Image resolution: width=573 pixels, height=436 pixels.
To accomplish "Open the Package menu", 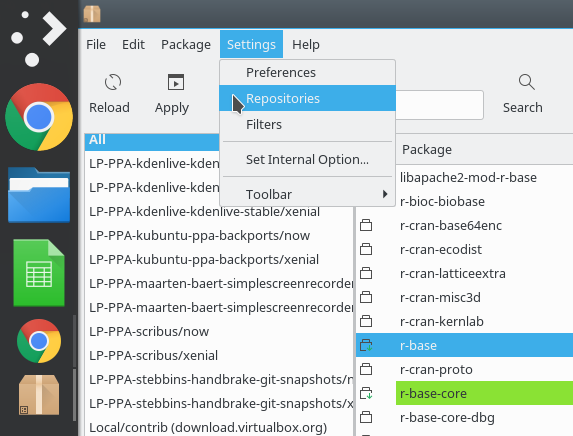I will tap(186, 45).
